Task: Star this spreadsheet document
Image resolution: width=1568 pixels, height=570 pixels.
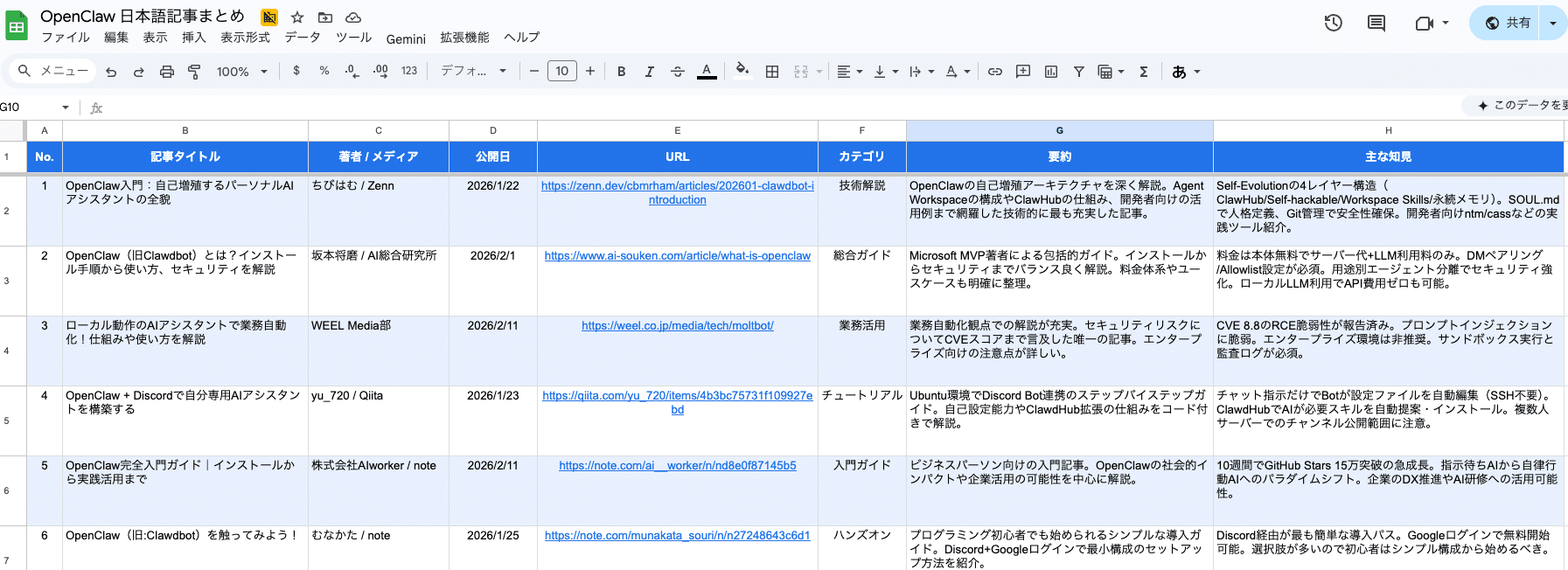Action: tap(297, 17)
